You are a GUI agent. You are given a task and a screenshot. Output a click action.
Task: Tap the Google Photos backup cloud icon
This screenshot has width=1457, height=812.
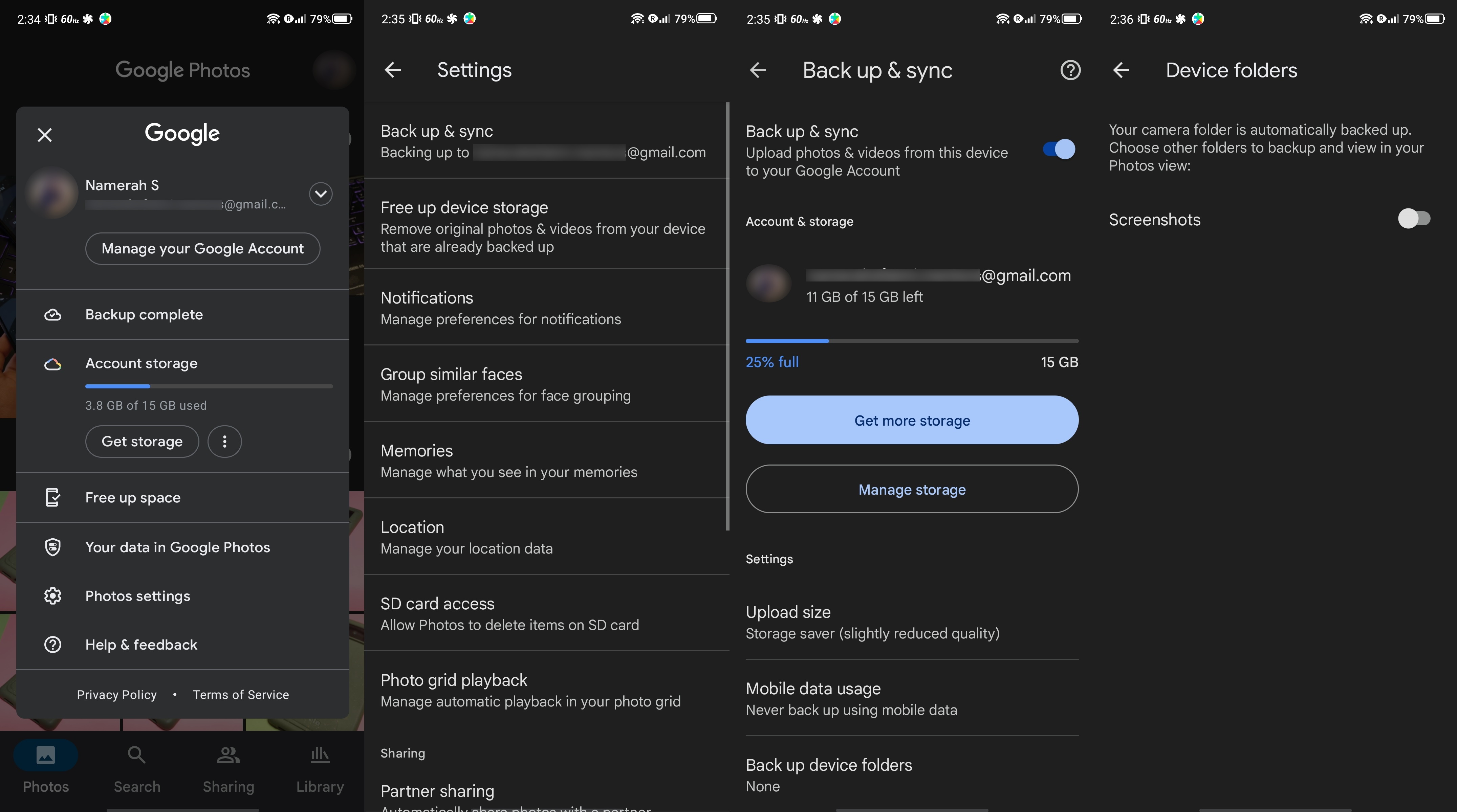click(x=53, y=314)
